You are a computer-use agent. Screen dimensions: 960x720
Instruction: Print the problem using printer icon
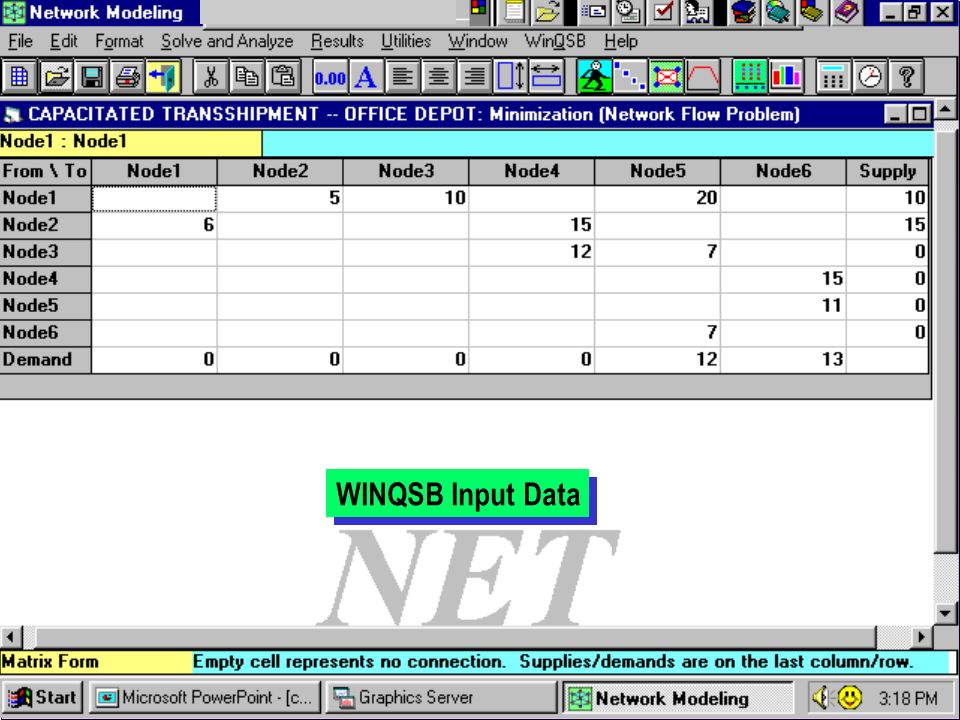[x=128, y=77]
